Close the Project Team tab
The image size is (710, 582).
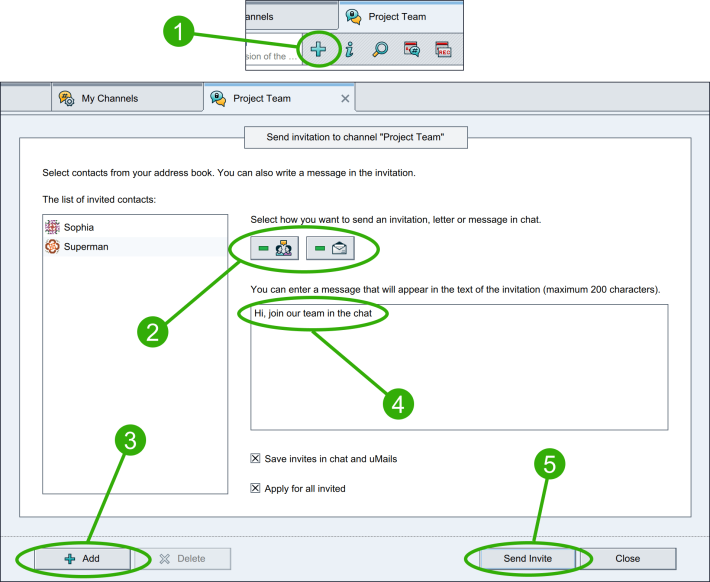point(345,98)
